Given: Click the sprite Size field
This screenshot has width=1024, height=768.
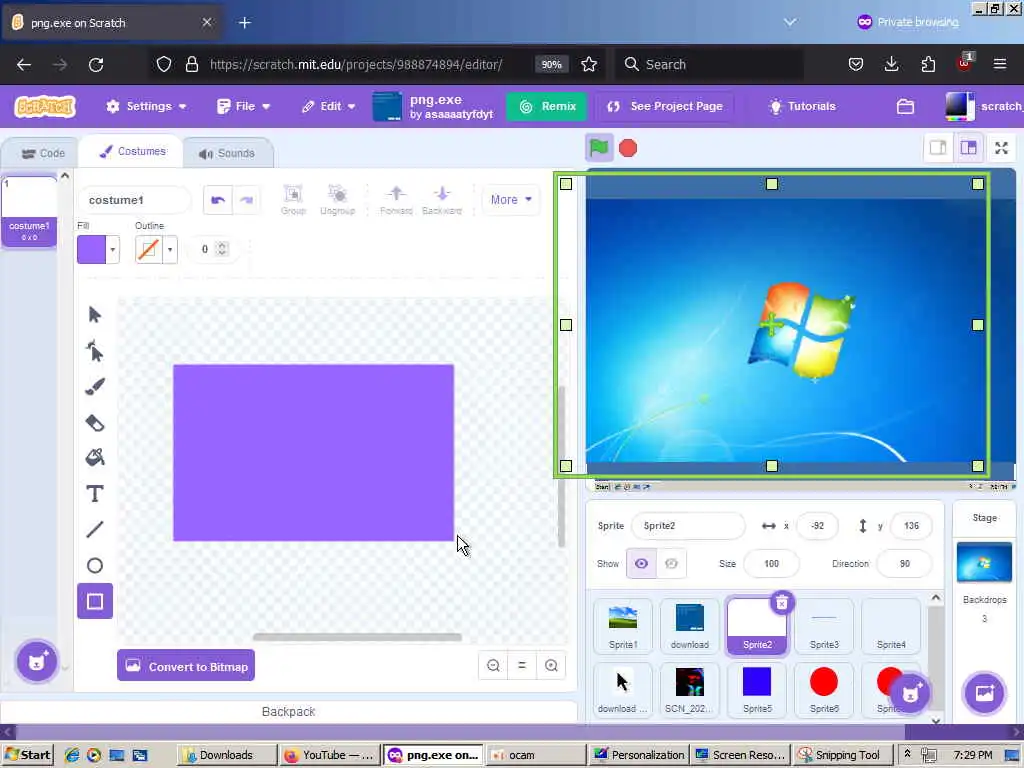Looking at the screenshot, I should tap(771, 564).
